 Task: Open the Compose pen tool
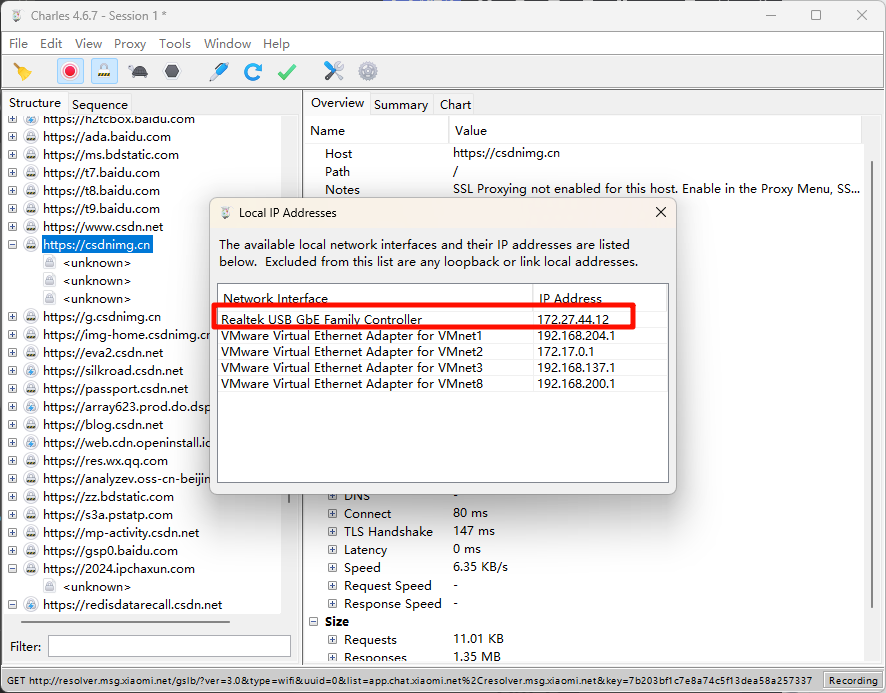click(218, 71)
